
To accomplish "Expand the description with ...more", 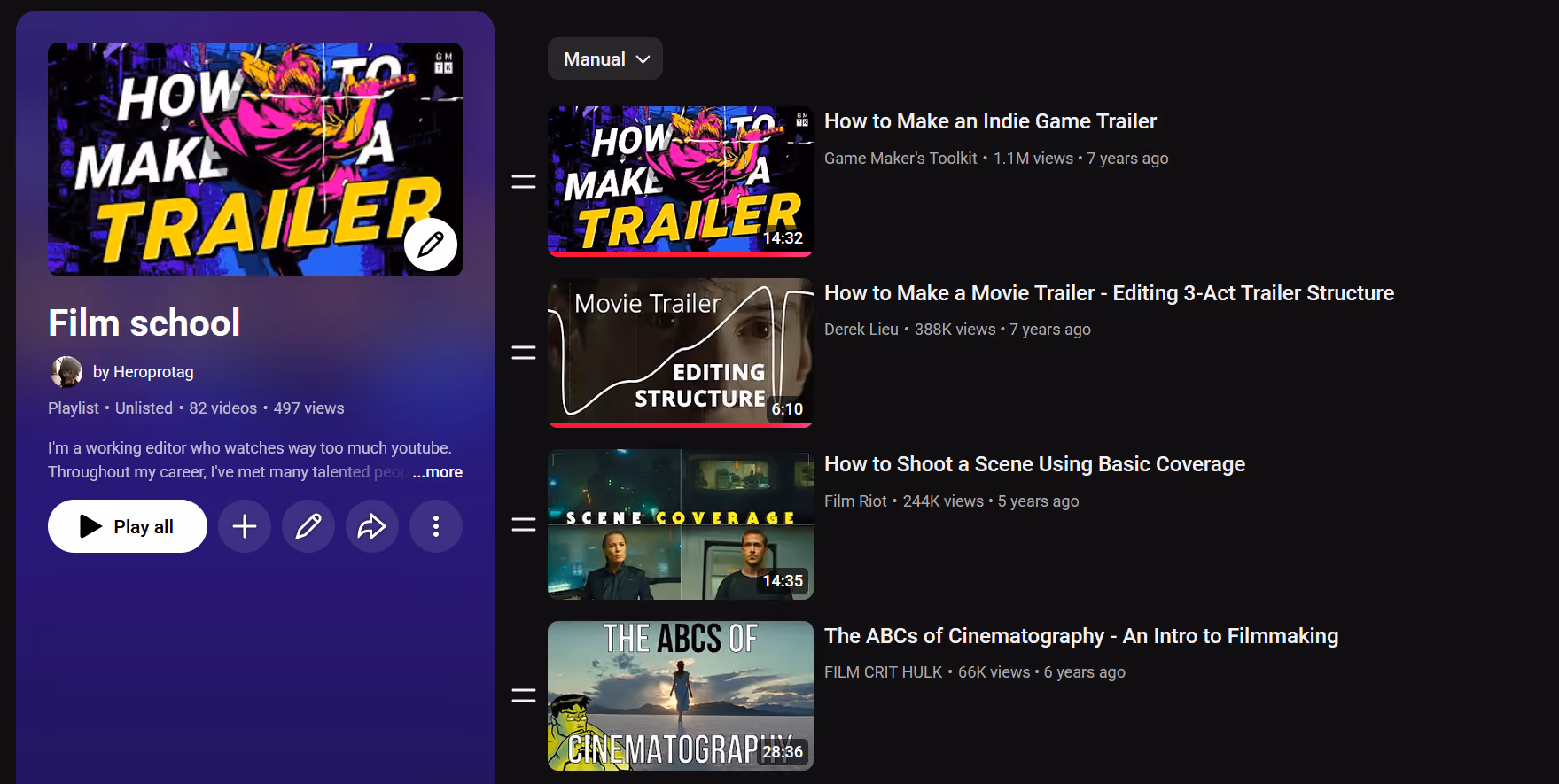I will click(437, 472).
